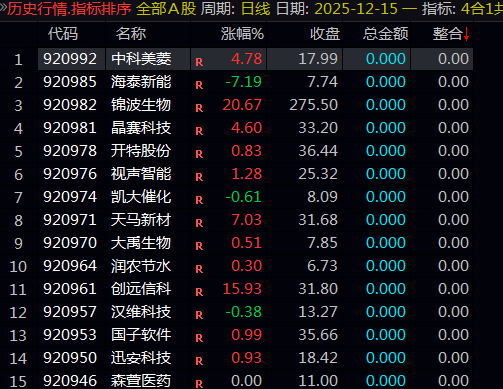Click red R icon in 国子软件 row
This screenshot has width=503, height=389.
[199, 338]
